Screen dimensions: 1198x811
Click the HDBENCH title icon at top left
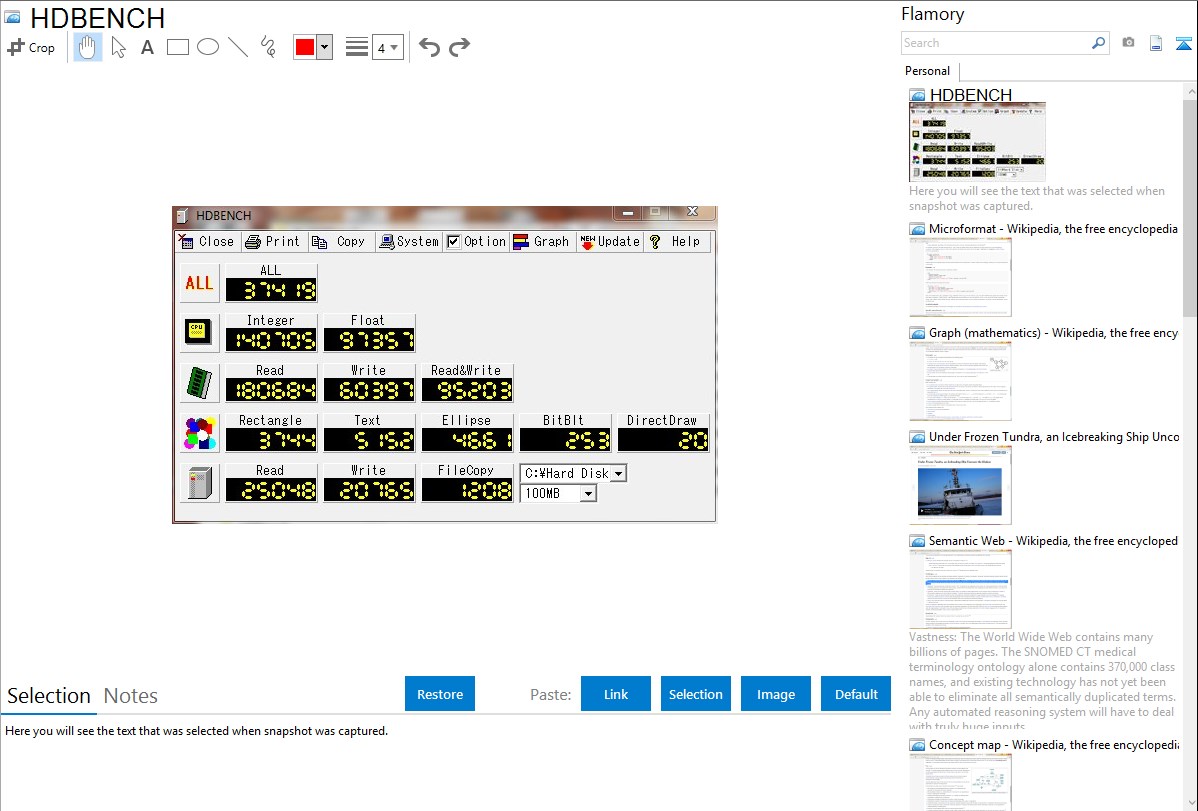tap(12, 17)
